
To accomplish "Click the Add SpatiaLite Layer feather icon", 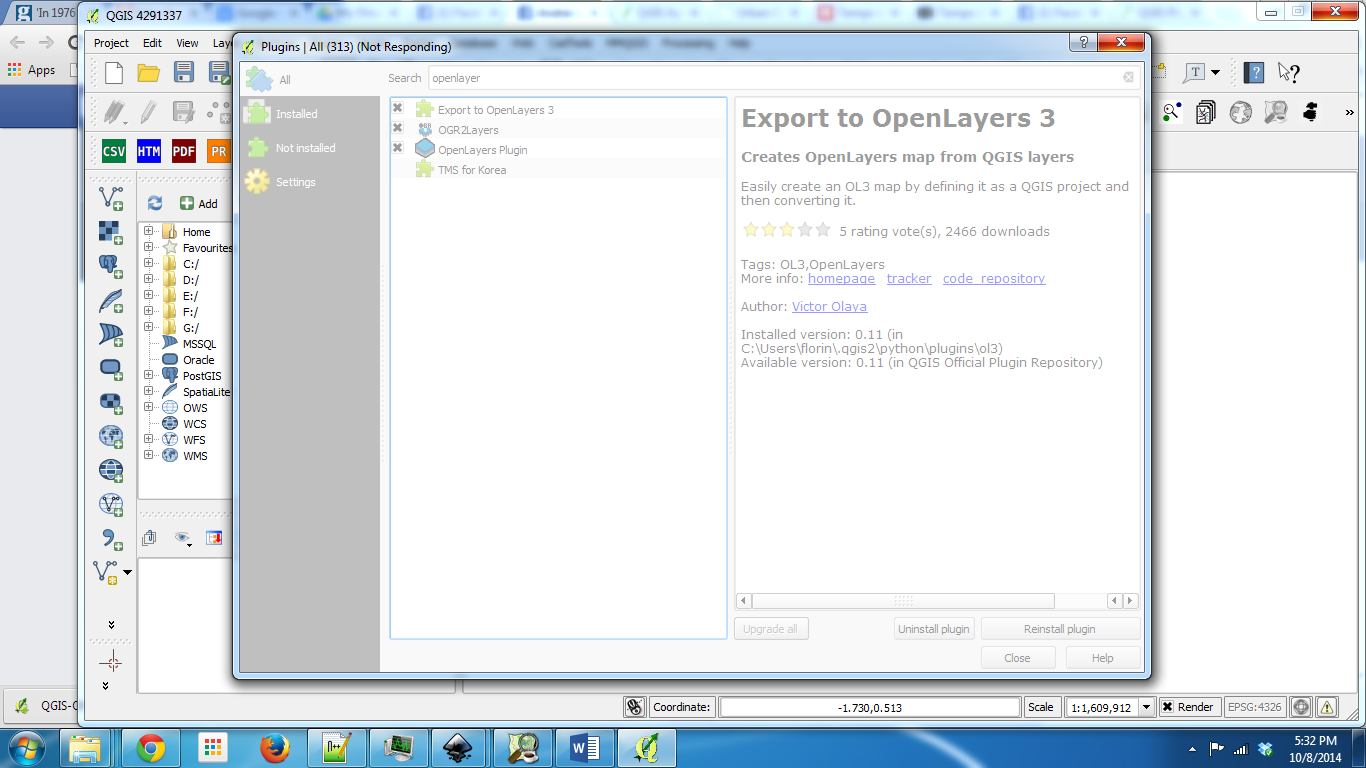I will point(111,300).
